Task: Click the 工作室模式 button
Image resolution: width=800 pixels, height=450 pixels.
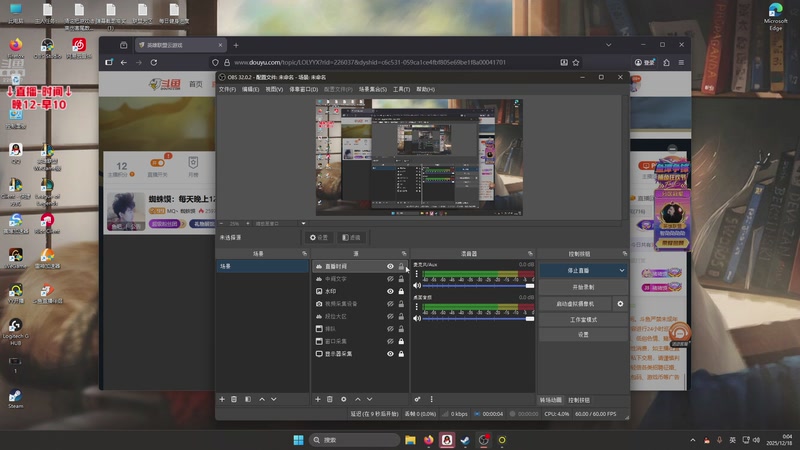Action: (583, 319)
